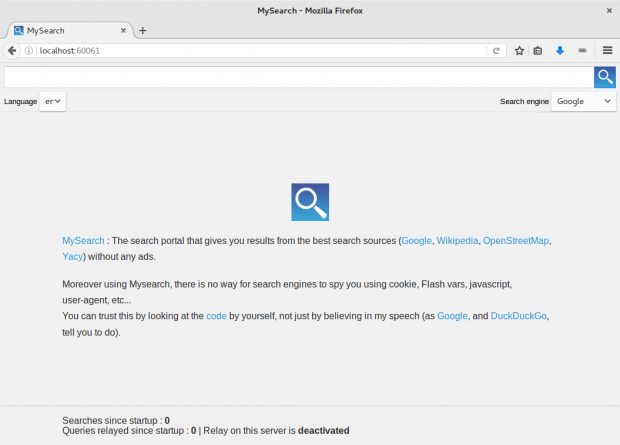Click the 'Queries relayed since startup' text
Screen dimensions: 620x445
point(123,430)
